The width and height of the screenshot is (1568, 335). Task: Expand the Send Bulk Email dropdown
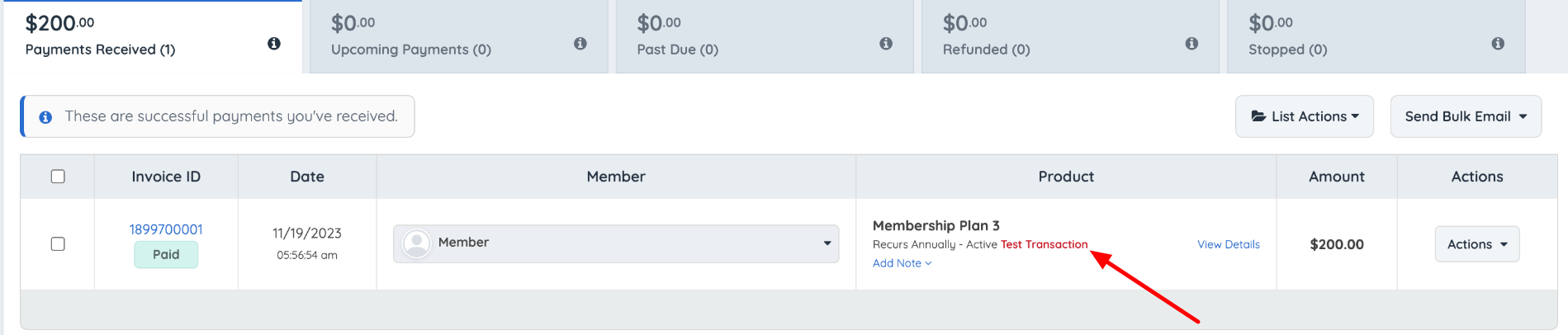(x=1466, y=116)
